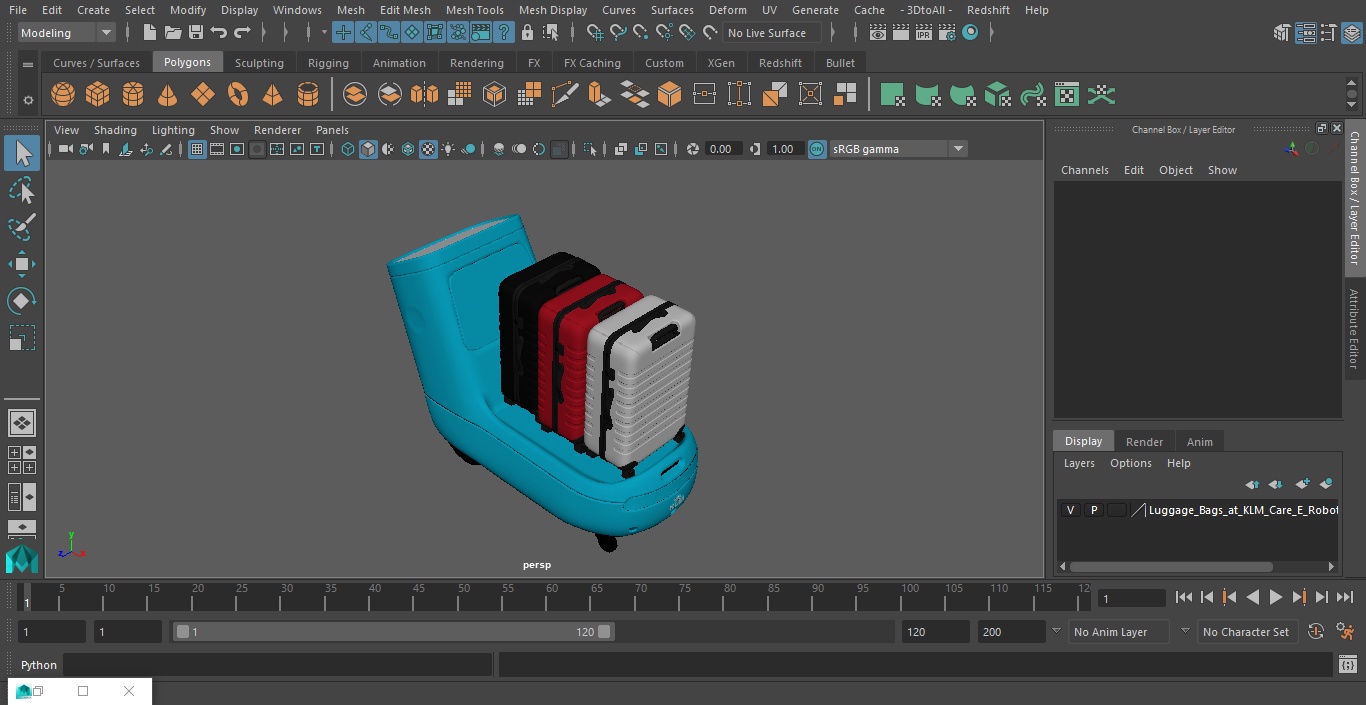Click the Maya home logo icon
The image size is (1366, 705).
click(x=21, y=559)
